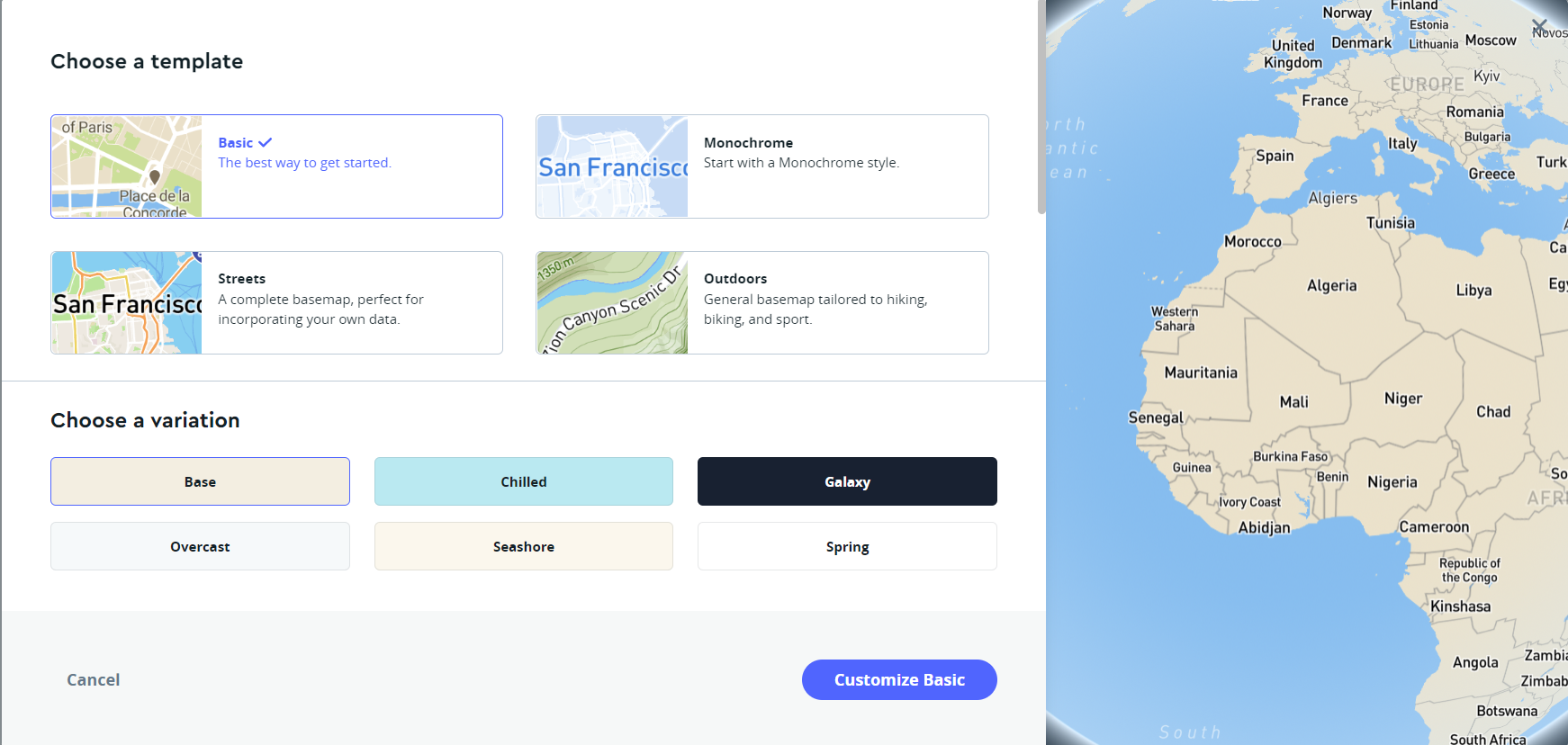The height and width of the screenshot is (745, 1568).
Task: Click the Mauritania label on the map
Action: tap(1201, 372)
